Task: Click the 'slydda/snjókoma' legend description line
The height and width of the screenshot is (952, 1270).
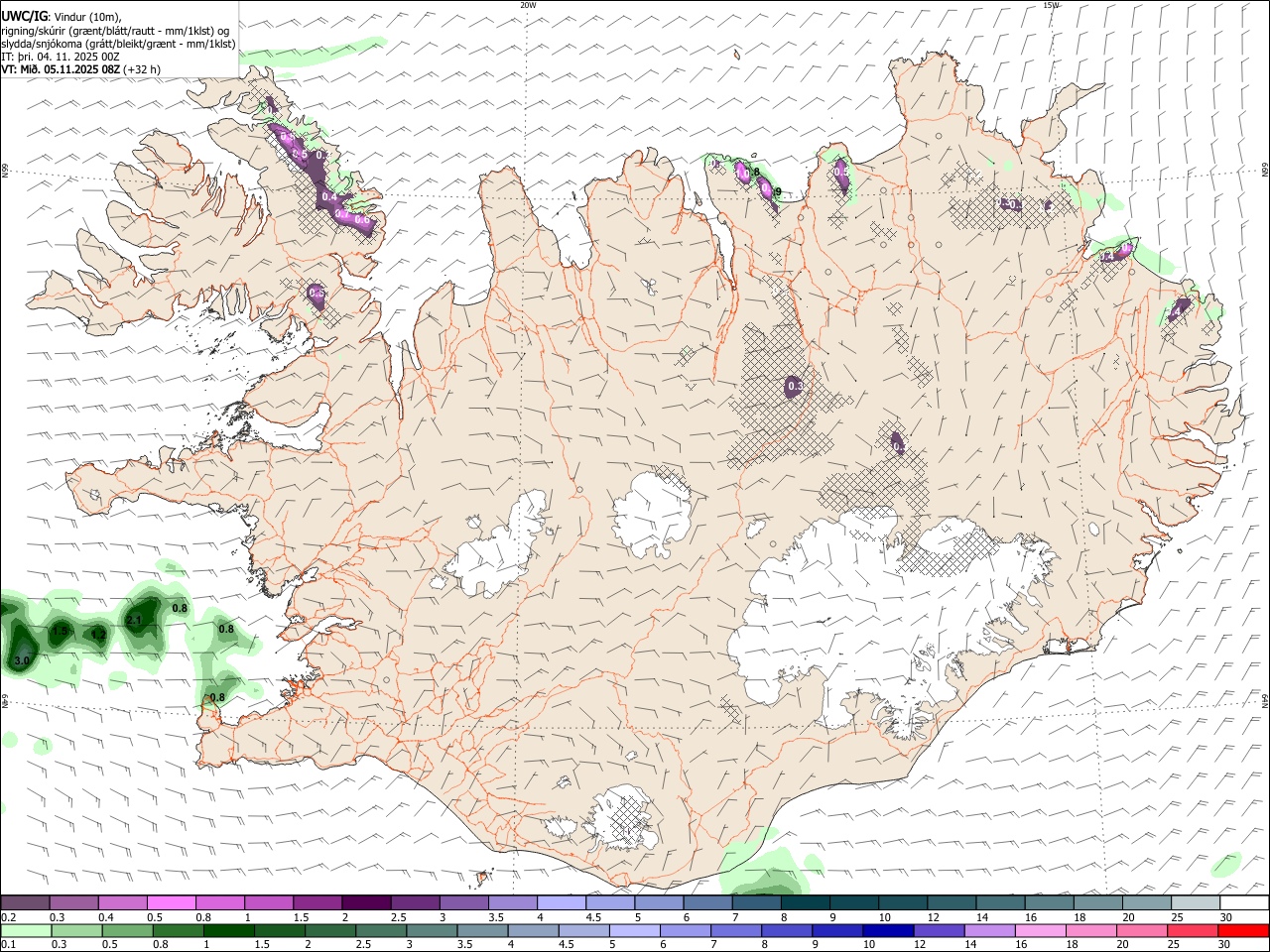Action: point(119,44)
